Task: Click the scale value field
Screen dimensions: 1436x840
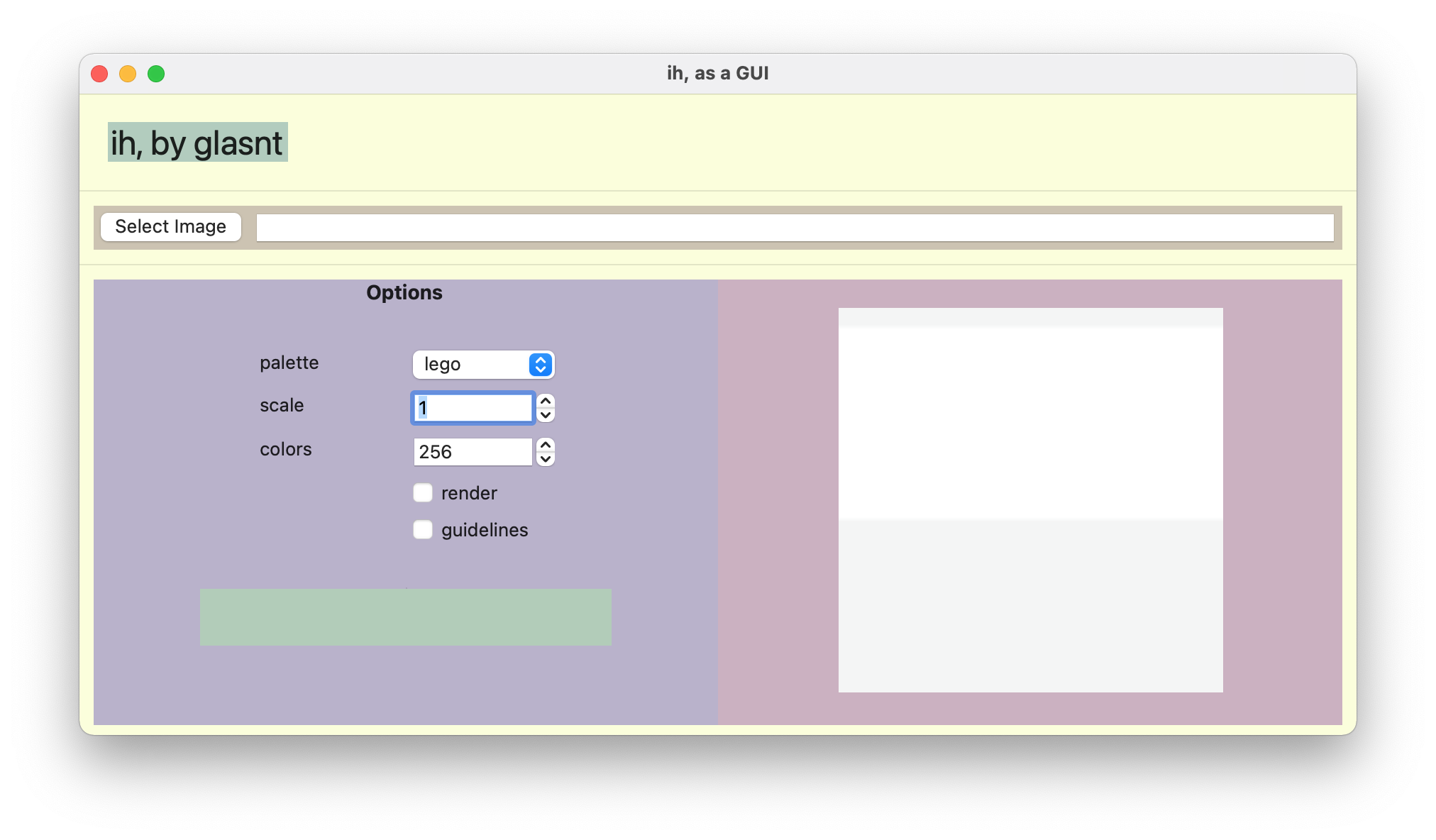Action: click(473, 408)
